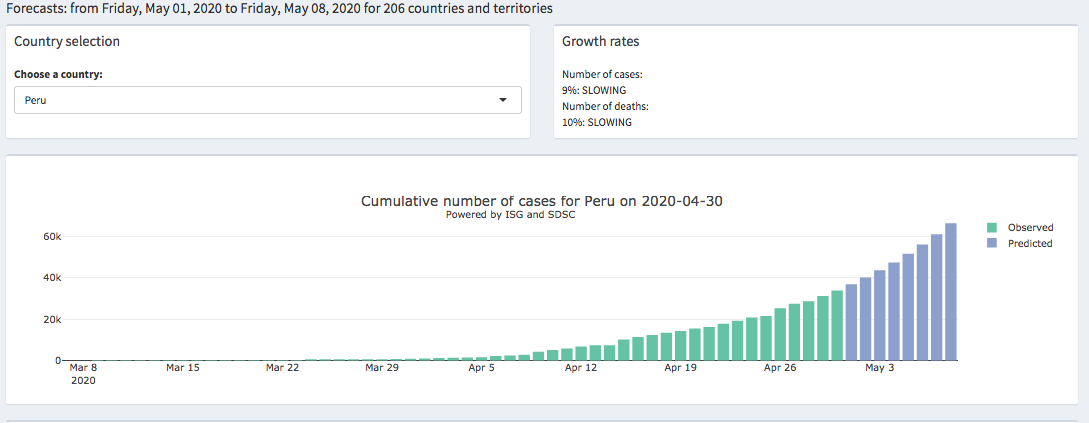The height and width of the screenshot is (423, 1089).
Task: Click the '10%: SLOWING' deaths growth value
Action: 597,122
